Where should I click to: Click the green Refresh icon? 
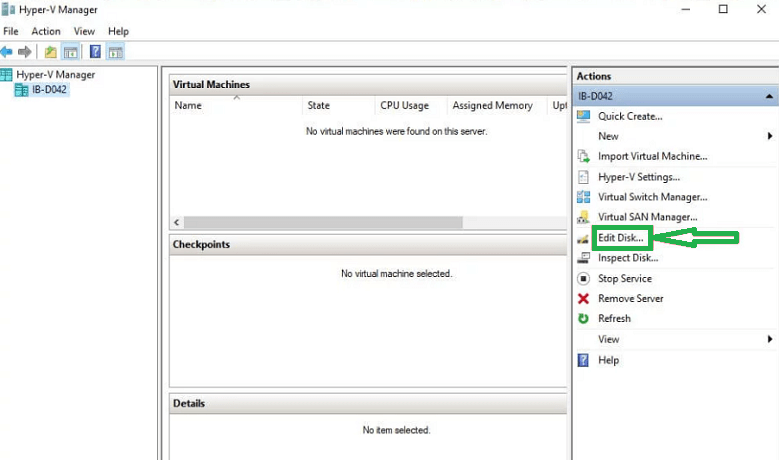(x=583, y=318)
